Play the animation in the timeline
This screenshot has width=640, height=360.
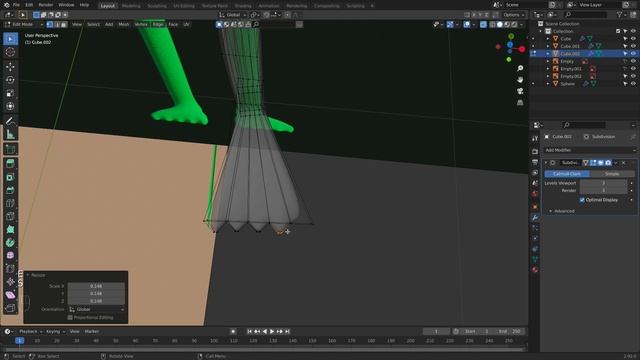point(272,331)
